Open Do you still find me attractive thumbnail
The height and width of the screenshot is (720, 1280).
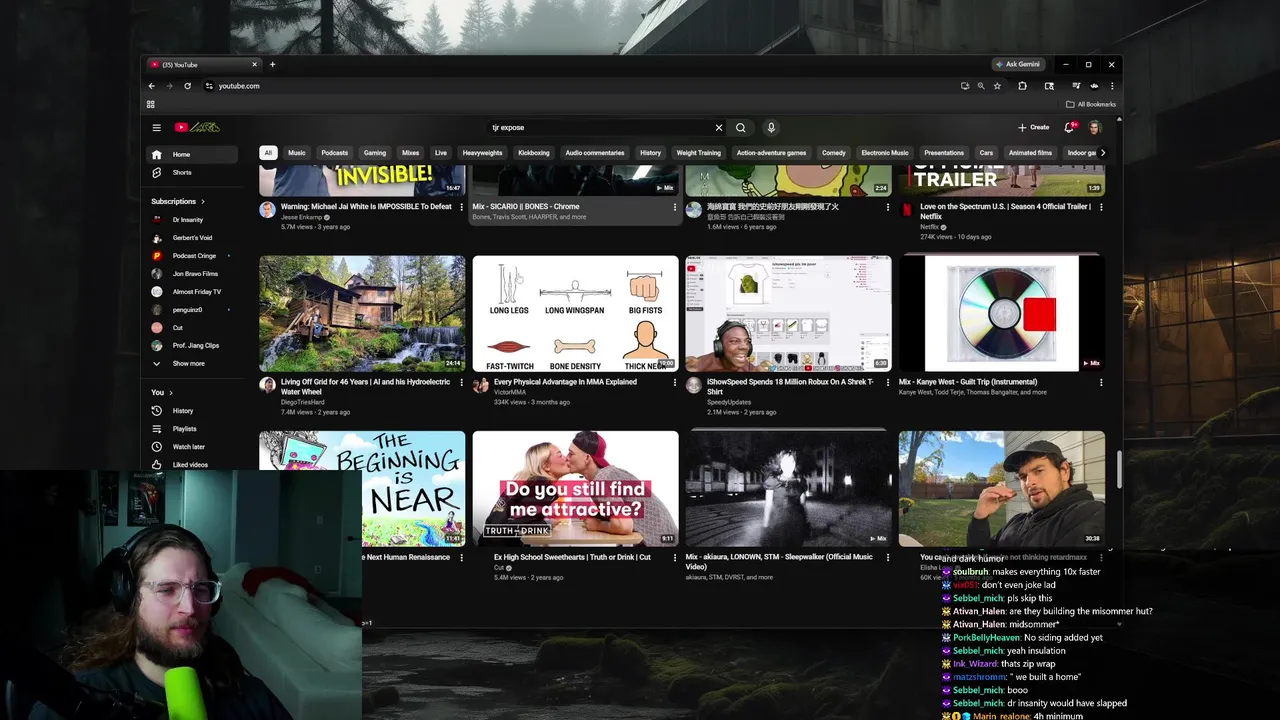coord(575,488)
